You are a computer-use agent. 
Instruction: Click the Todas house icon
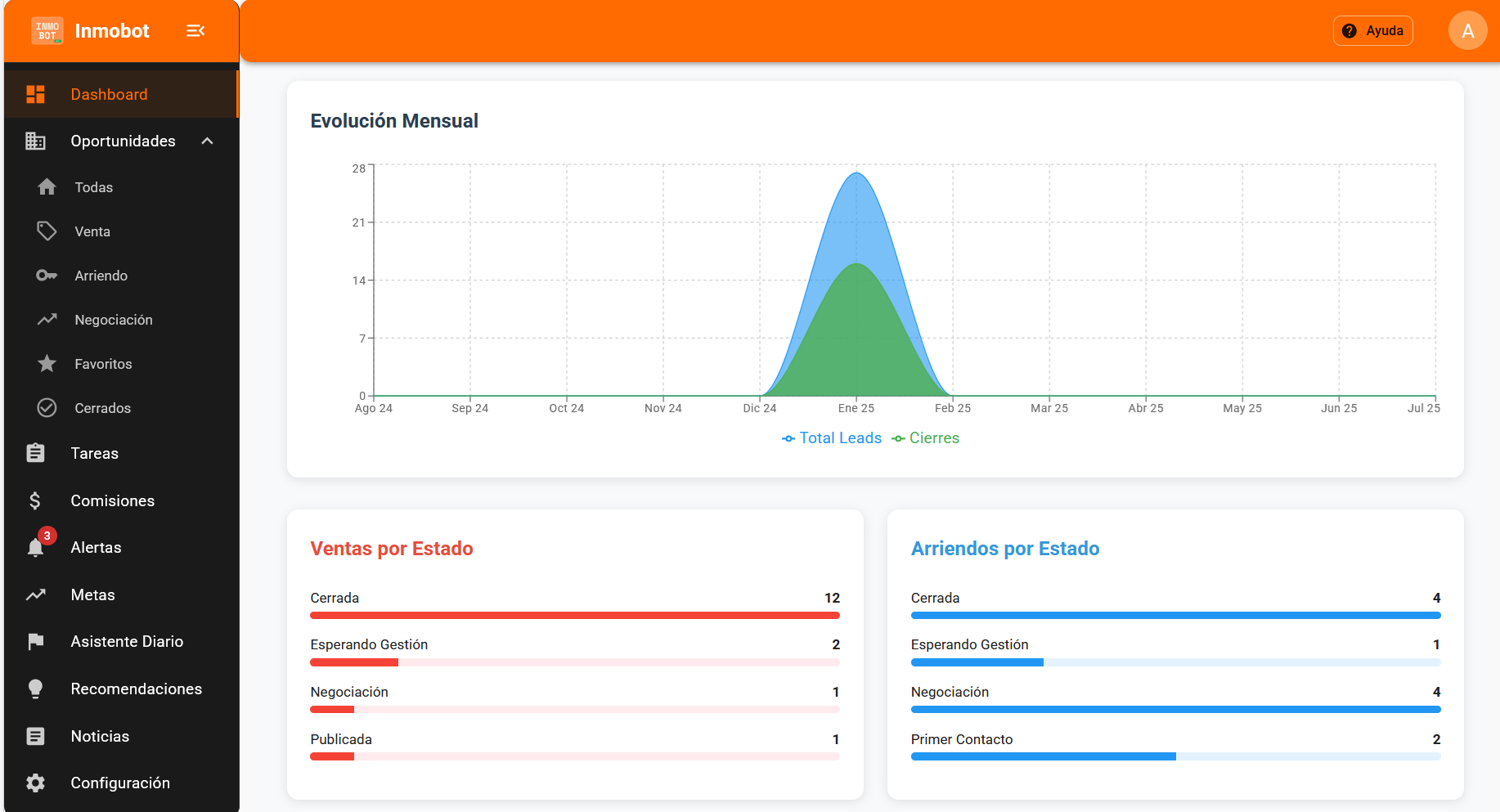pyautogui.click(x=47, y=187)
